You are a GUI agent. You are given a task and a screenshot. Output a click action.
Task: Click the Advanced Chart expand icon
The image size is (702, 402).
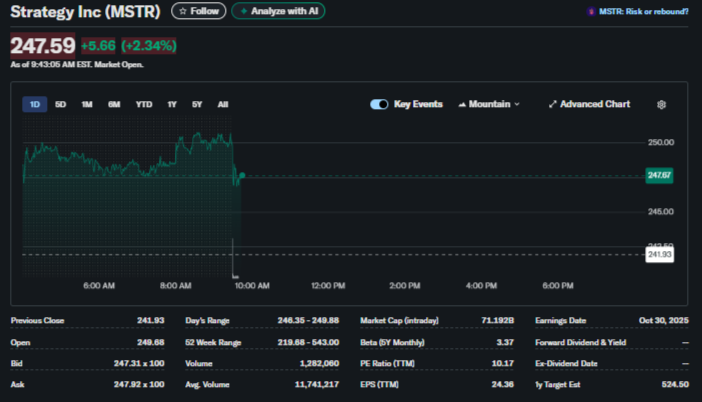coord(553,104)
